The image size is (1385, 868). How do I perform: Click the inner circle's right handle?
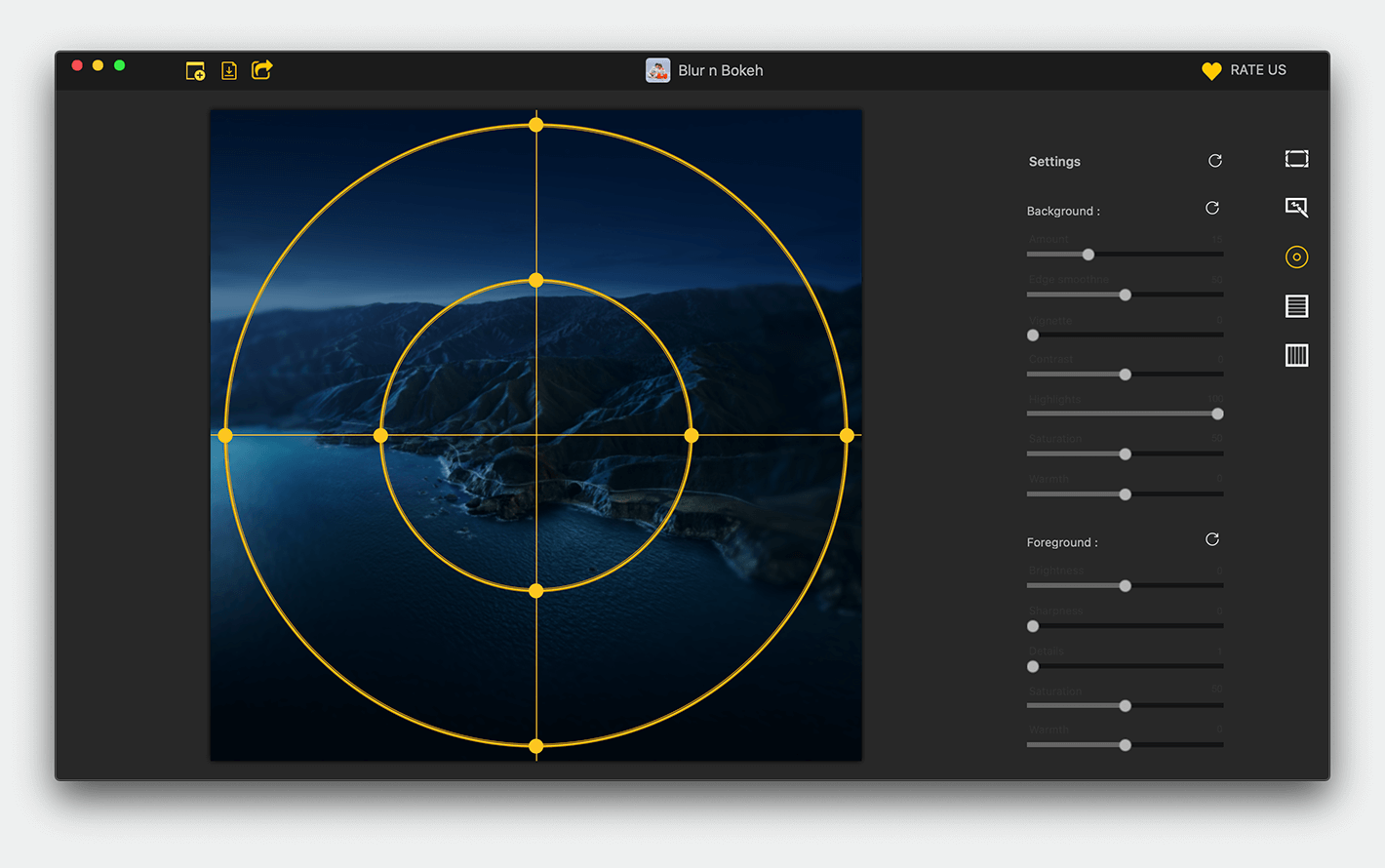[x=692, y=435]
